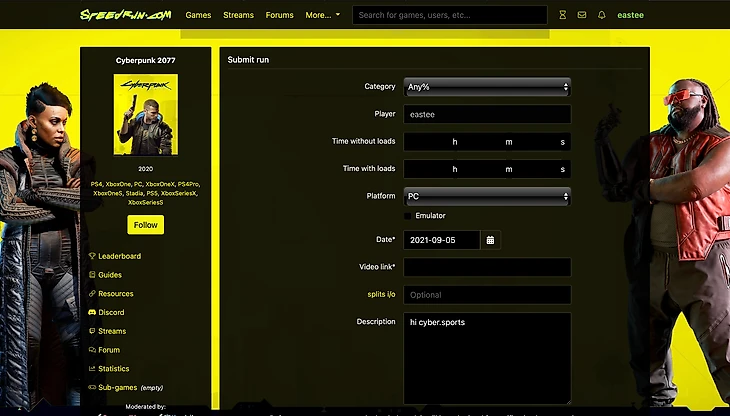730x416 pixels.
Task: Enable the Emulator checkbox
Action: 408,216
